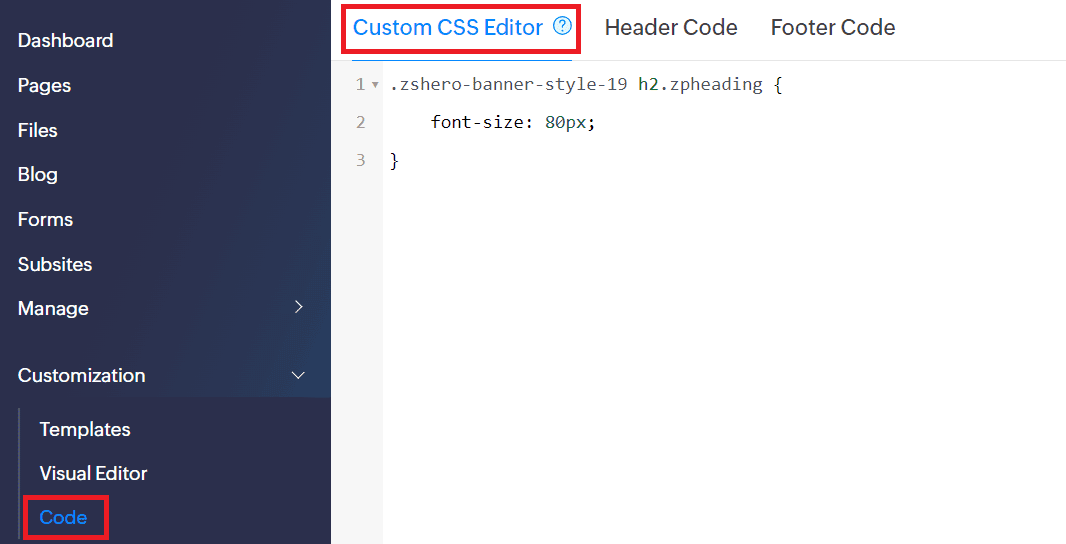Open the help icon beside Custom CSS Editor

562,27
